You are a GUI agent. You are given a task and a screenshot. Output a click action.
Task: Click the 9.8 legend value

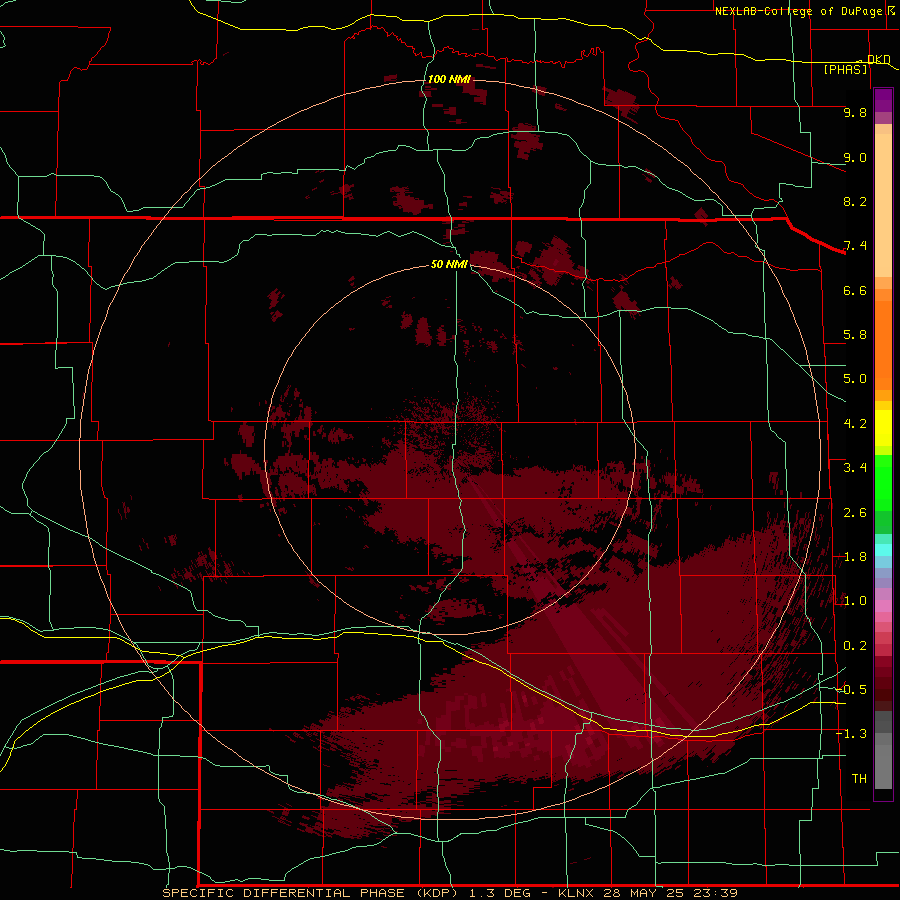855,112
